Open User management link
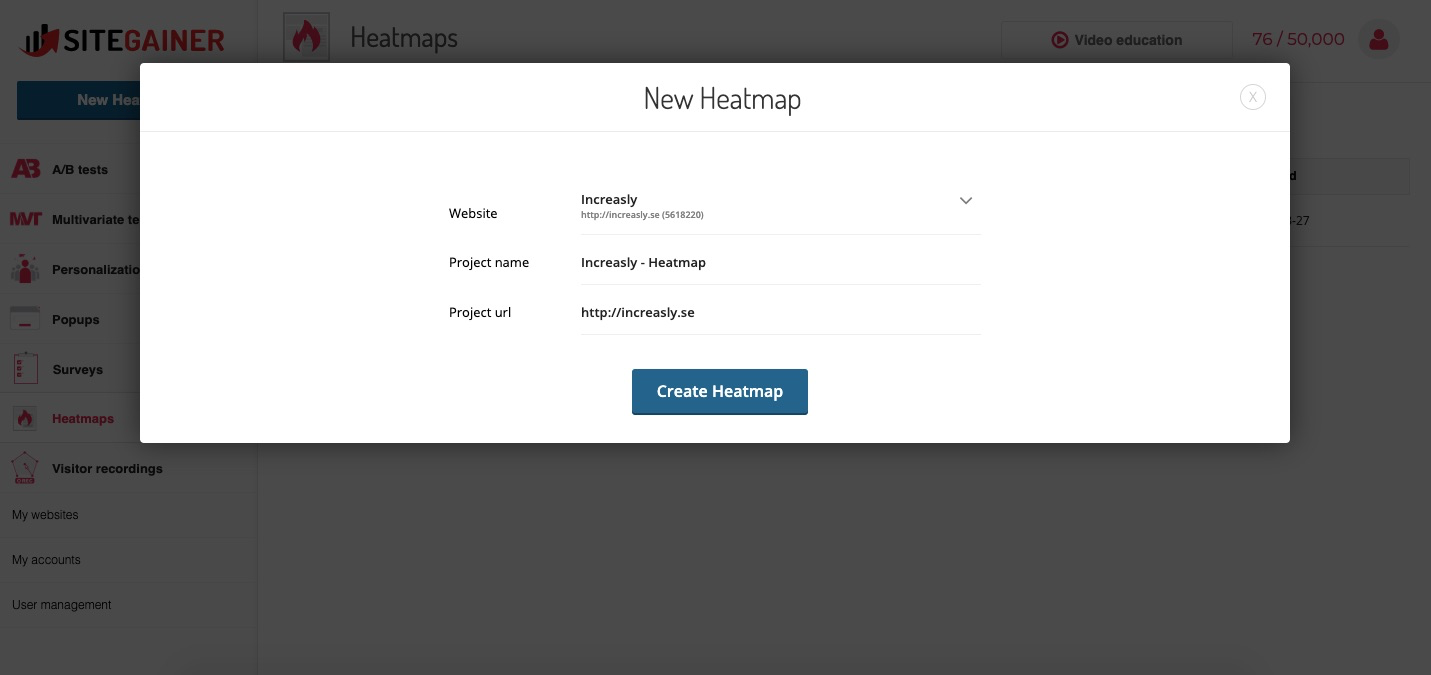 (x=62, y=605)
